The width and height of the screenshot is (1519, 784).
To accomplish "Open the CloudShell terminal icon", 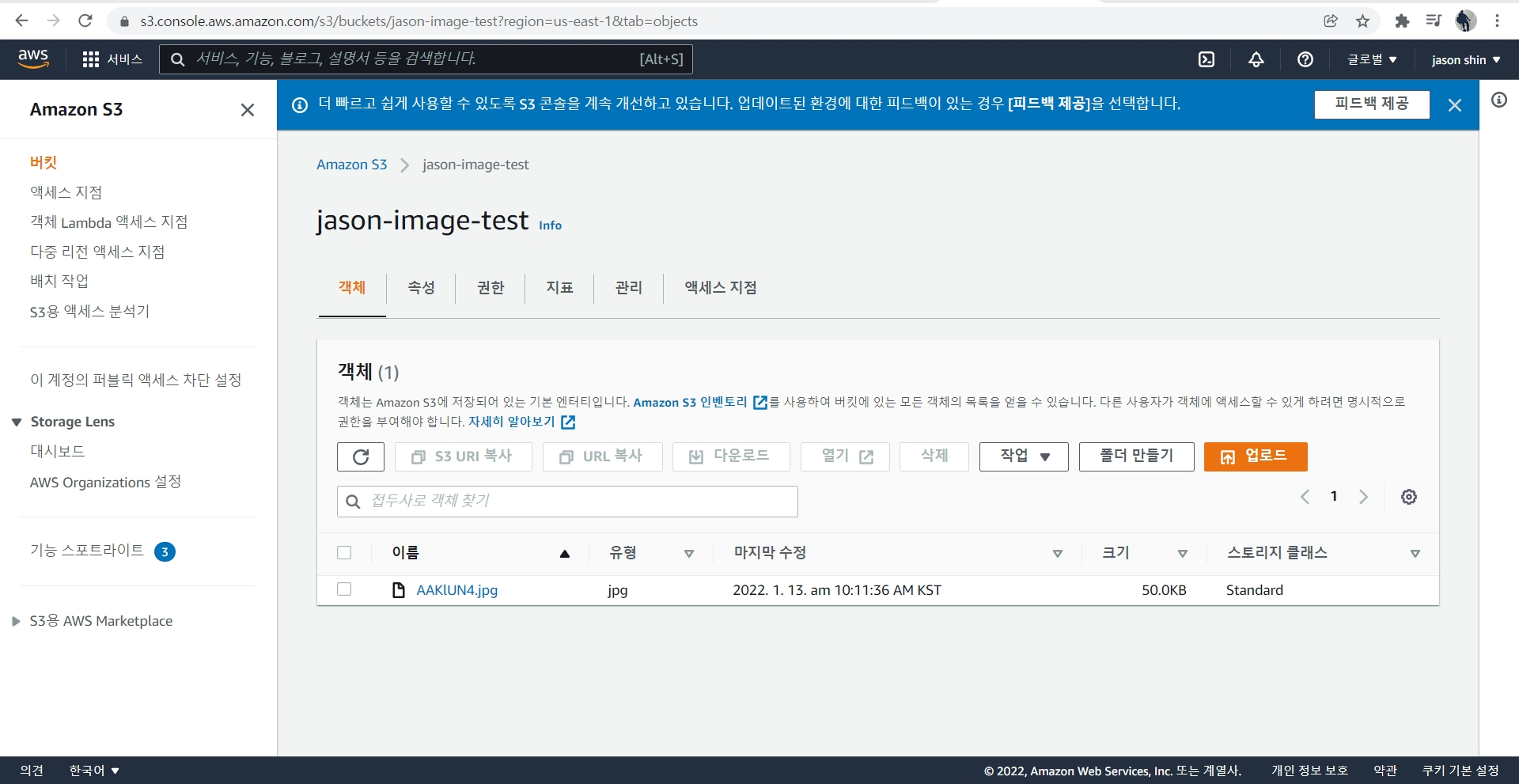I will [1206, 59].
